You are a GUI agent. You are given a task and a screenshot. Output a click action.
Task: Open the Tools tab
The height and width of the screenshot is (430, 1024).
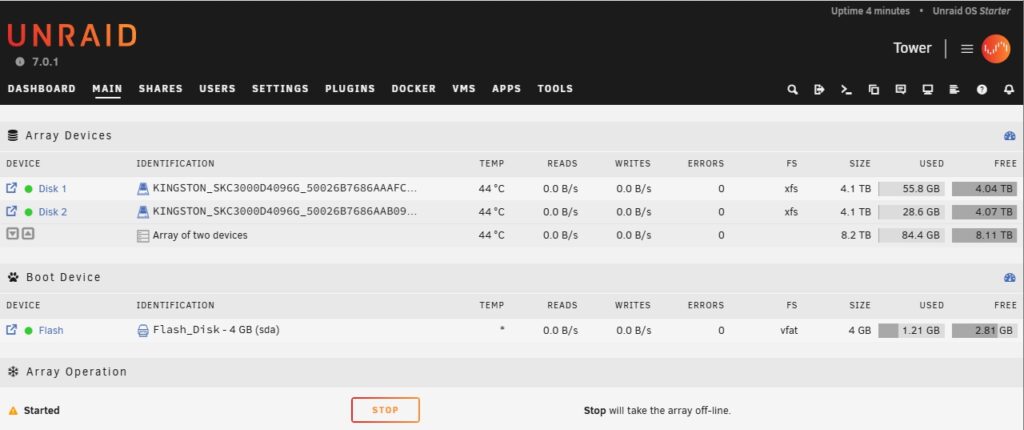pos(555,89)
